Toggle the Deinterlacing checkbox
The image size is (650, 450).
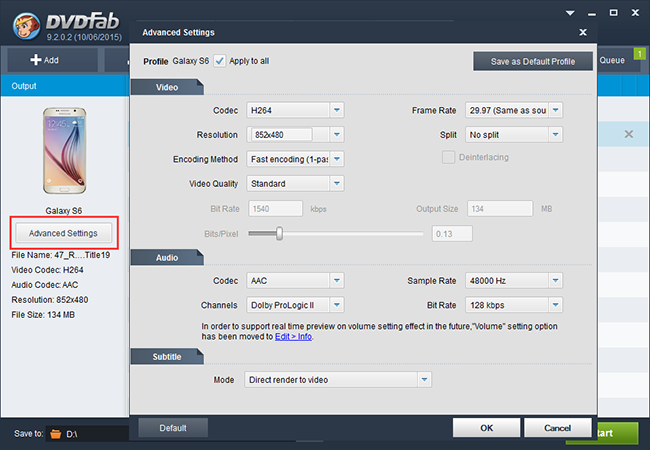tap(448, 157)
